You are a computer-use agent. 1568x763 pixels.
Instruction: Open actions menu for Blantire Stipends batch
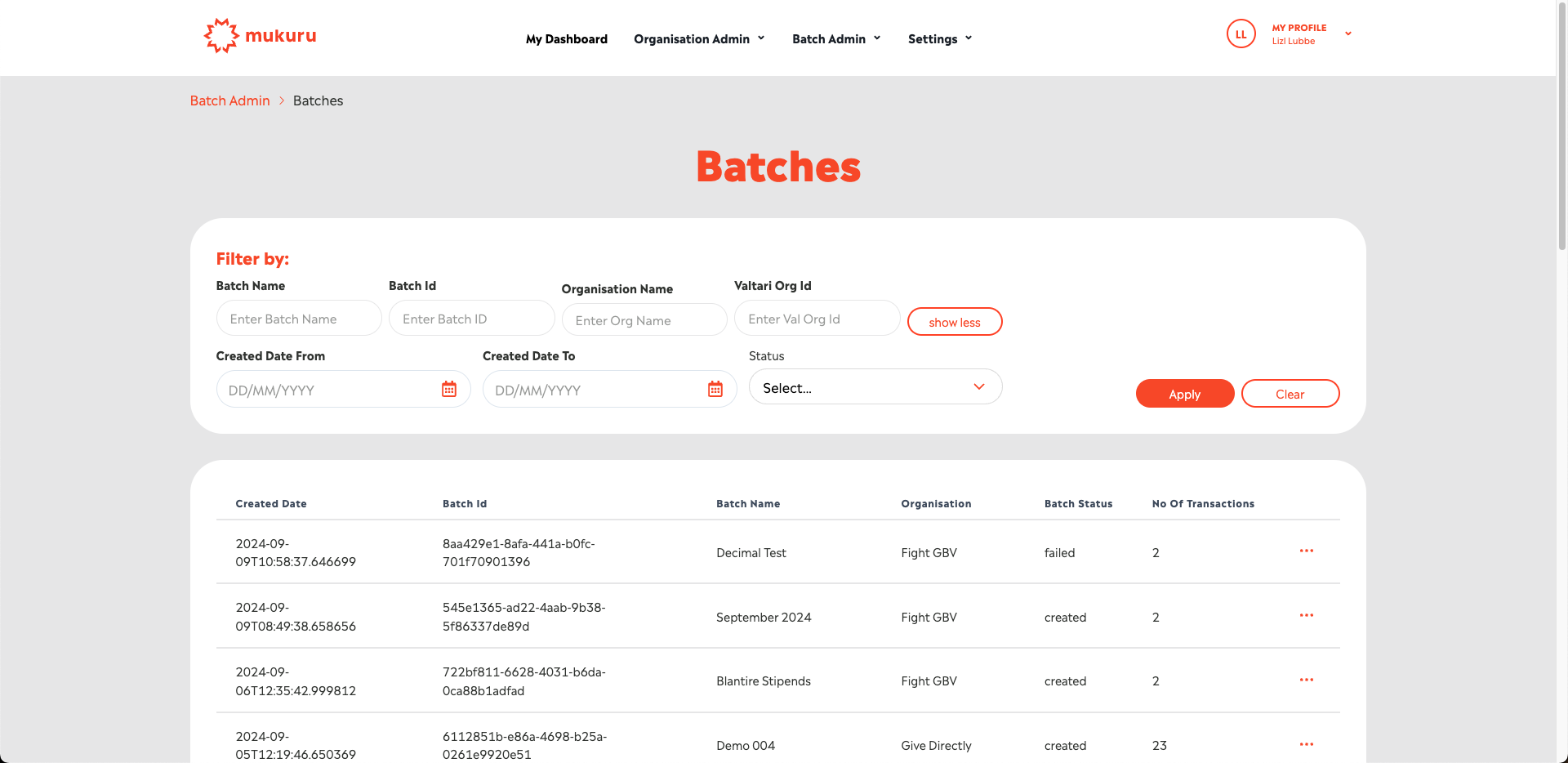tap(1307, 680)
